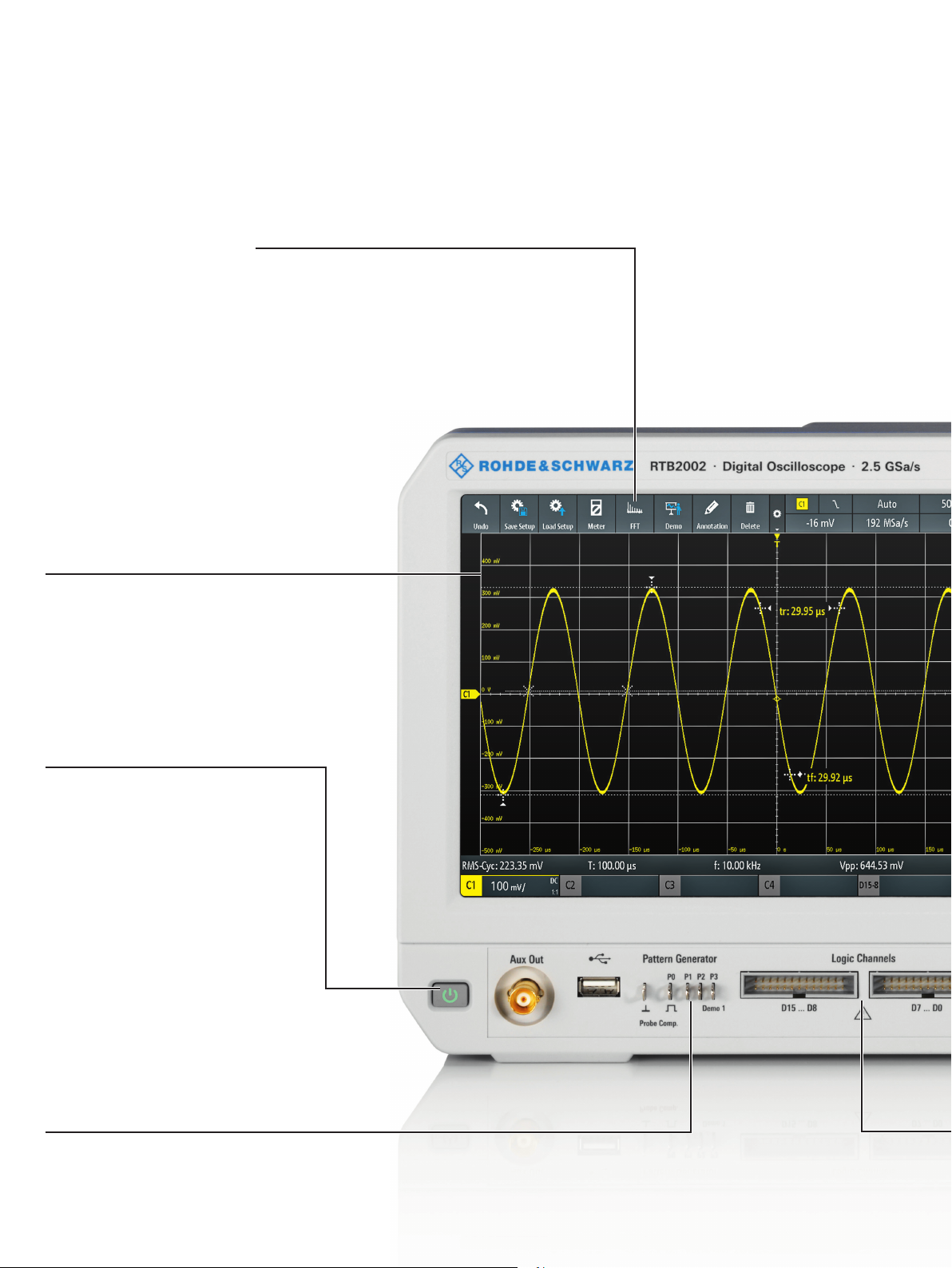952x1268 pixels.
Task: Select the C1 trigger source label
Action: [802, 505]
